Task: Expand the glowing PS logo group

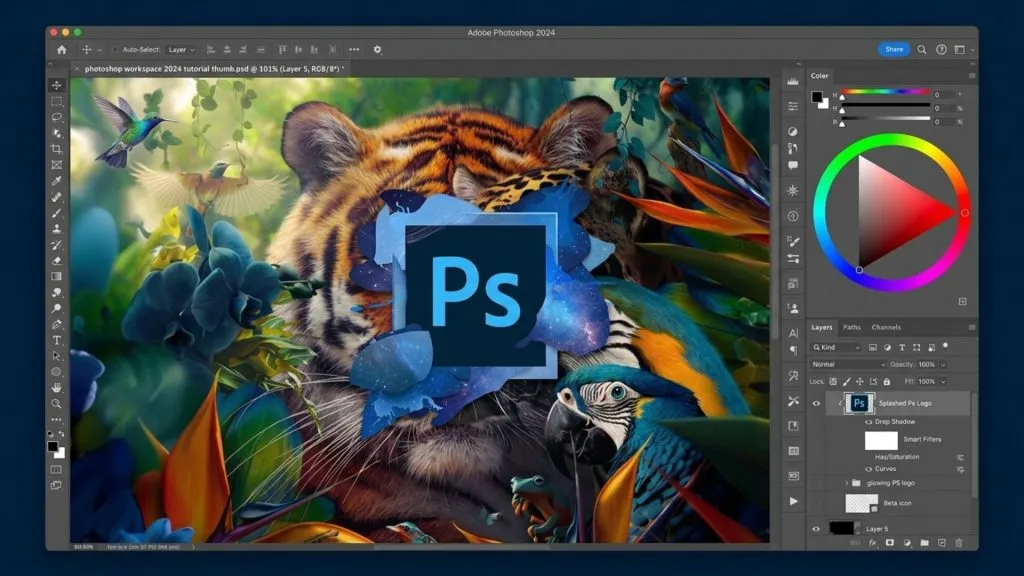Action: tap(846, 483)
